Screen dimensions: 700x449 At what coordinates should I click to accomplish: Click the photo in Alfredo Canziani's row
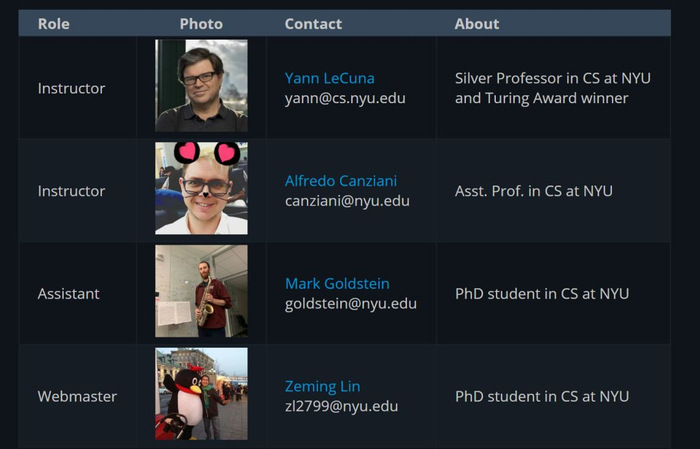point(201,189)
